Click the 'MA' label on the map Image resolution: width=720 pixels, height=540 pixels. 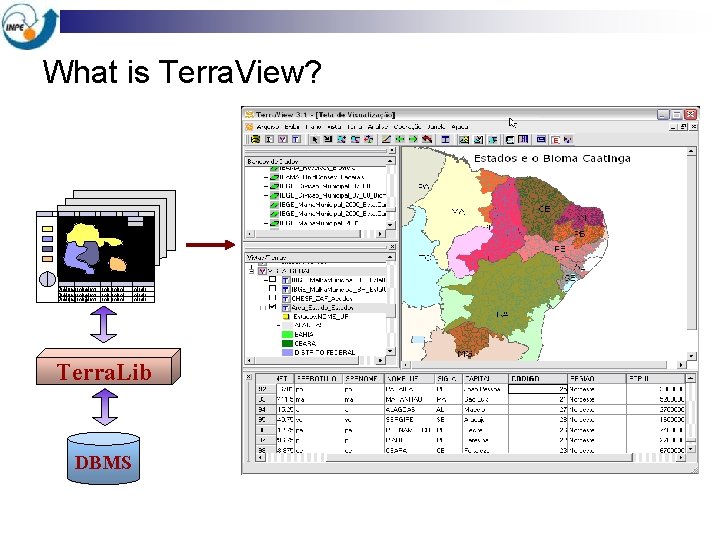pos(458,211)
